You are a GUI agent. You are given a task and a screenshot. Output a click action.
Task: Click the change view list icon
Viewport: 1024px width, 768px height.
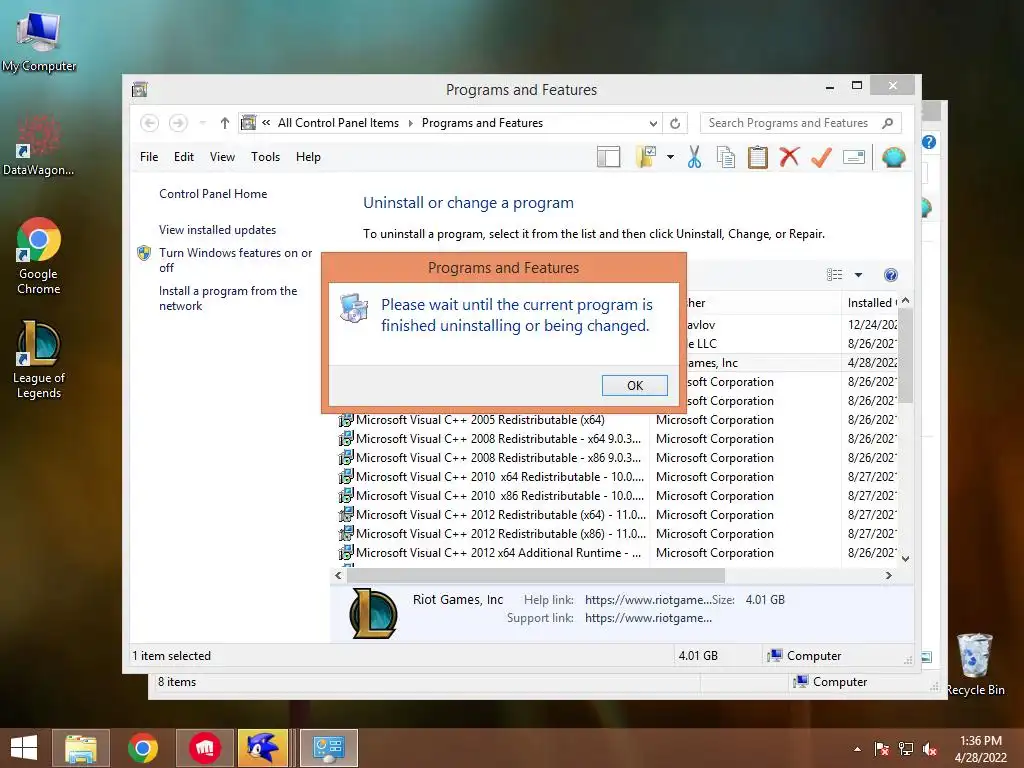pyautogui.click(x=835, y=275)
